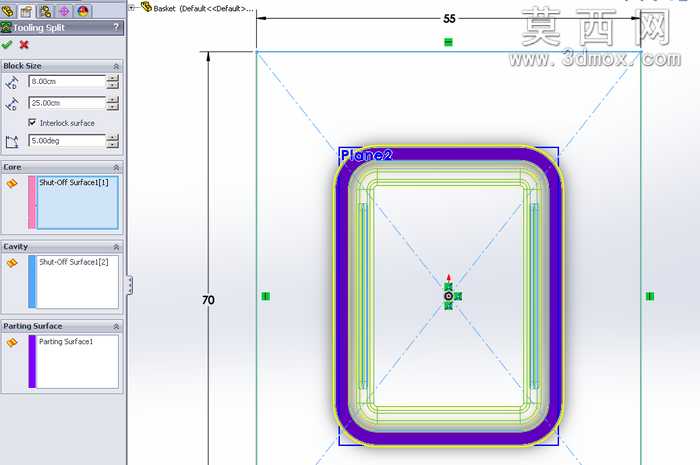This screenshot has height=465, width=700.
Task: Click the left edge vertical relation marker
Action: click(x=266, y=296)
